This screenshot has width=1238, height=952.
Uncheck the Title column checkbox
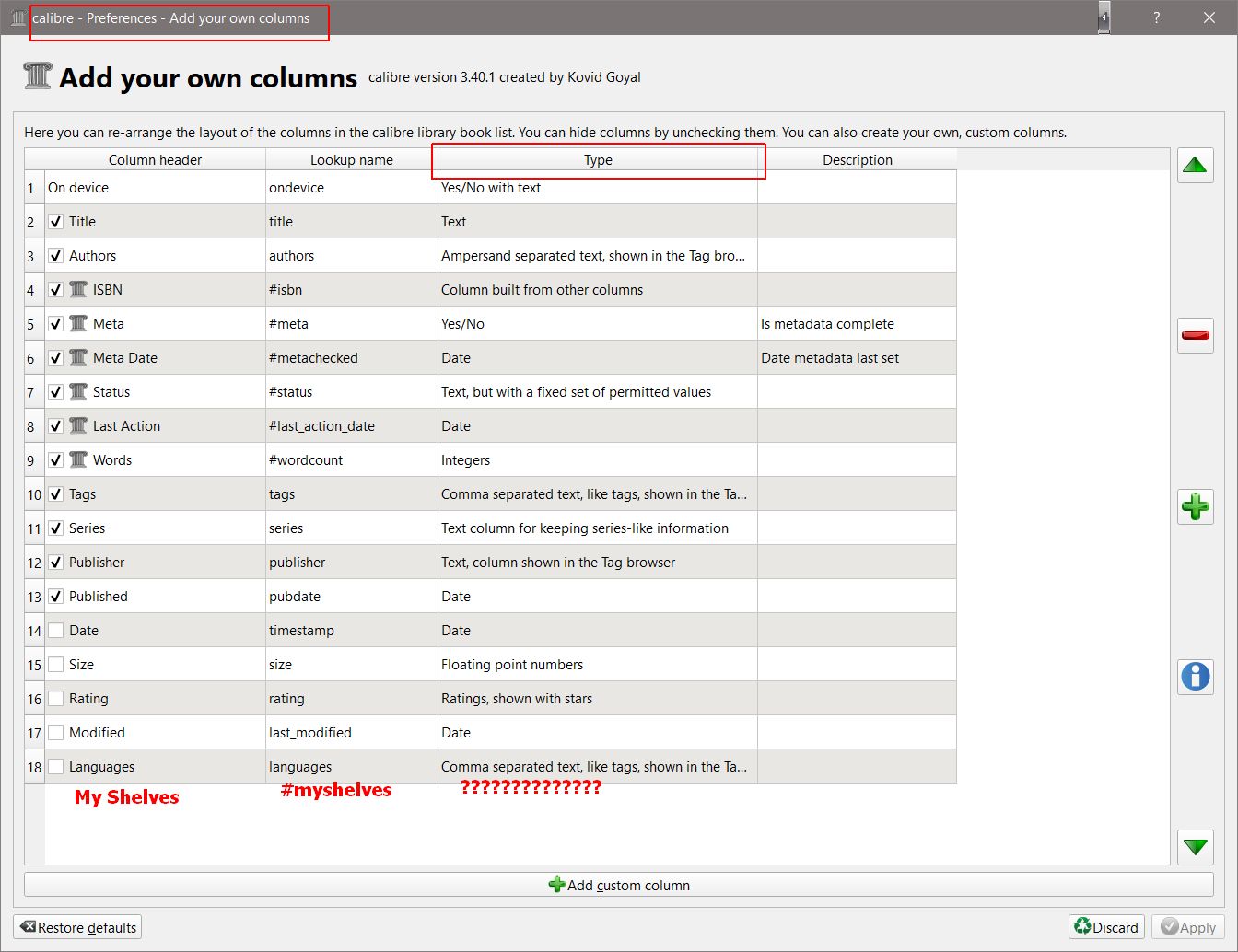pos(56,222)
